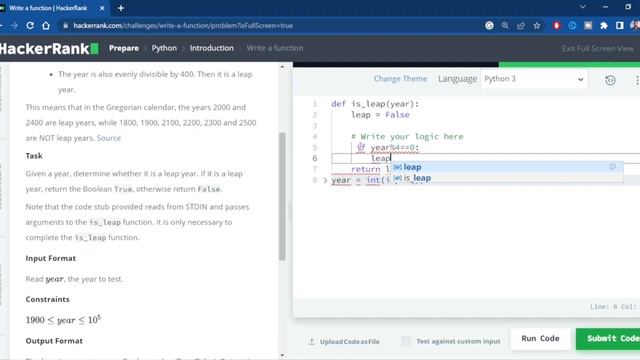Click the reset code history icon

(x=610, y=80)
